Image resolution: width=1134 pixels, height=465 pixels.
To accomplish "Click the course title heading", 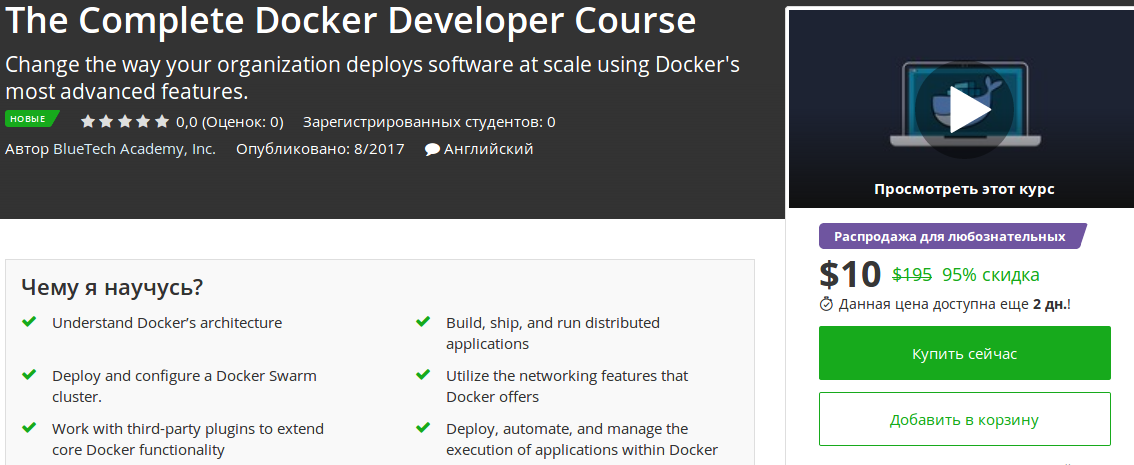I will tap(350, 22).
